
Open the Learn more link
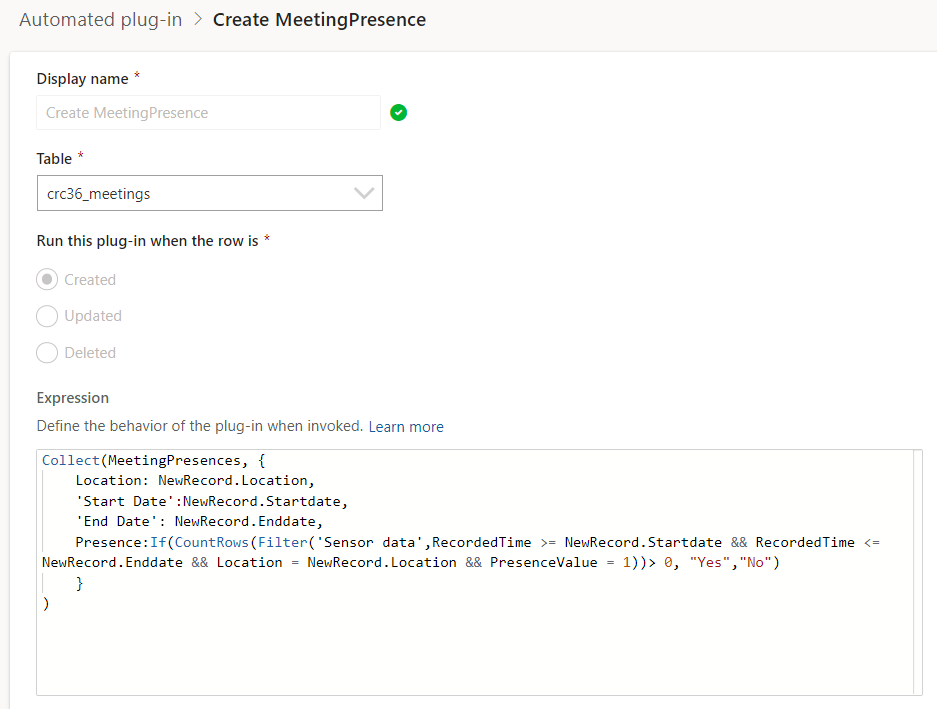pyautogui.click(x=406, y=427)
